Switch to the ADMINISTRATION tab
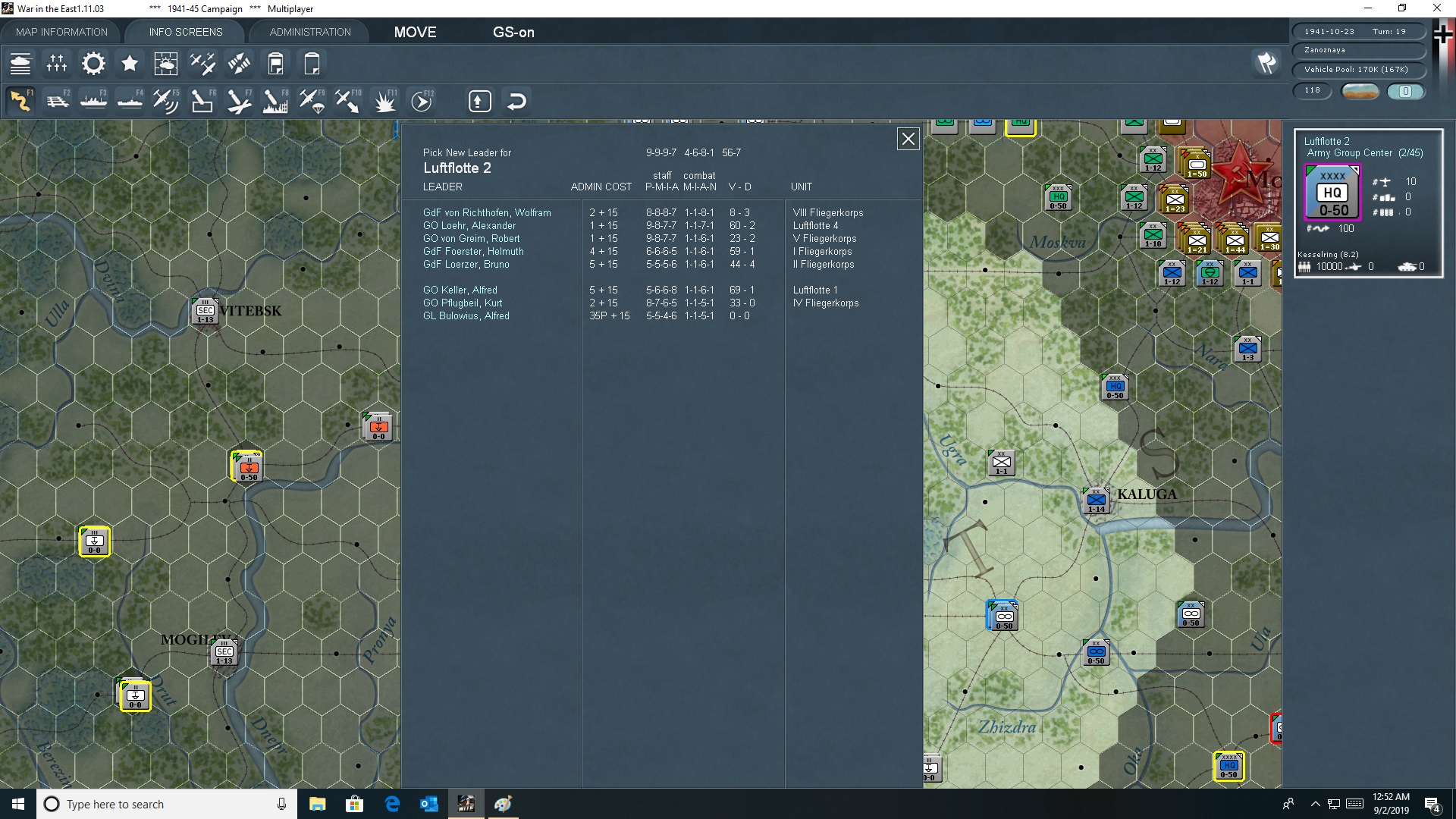Viewport: 1456px width, 819px height. [x=310, y=32]
